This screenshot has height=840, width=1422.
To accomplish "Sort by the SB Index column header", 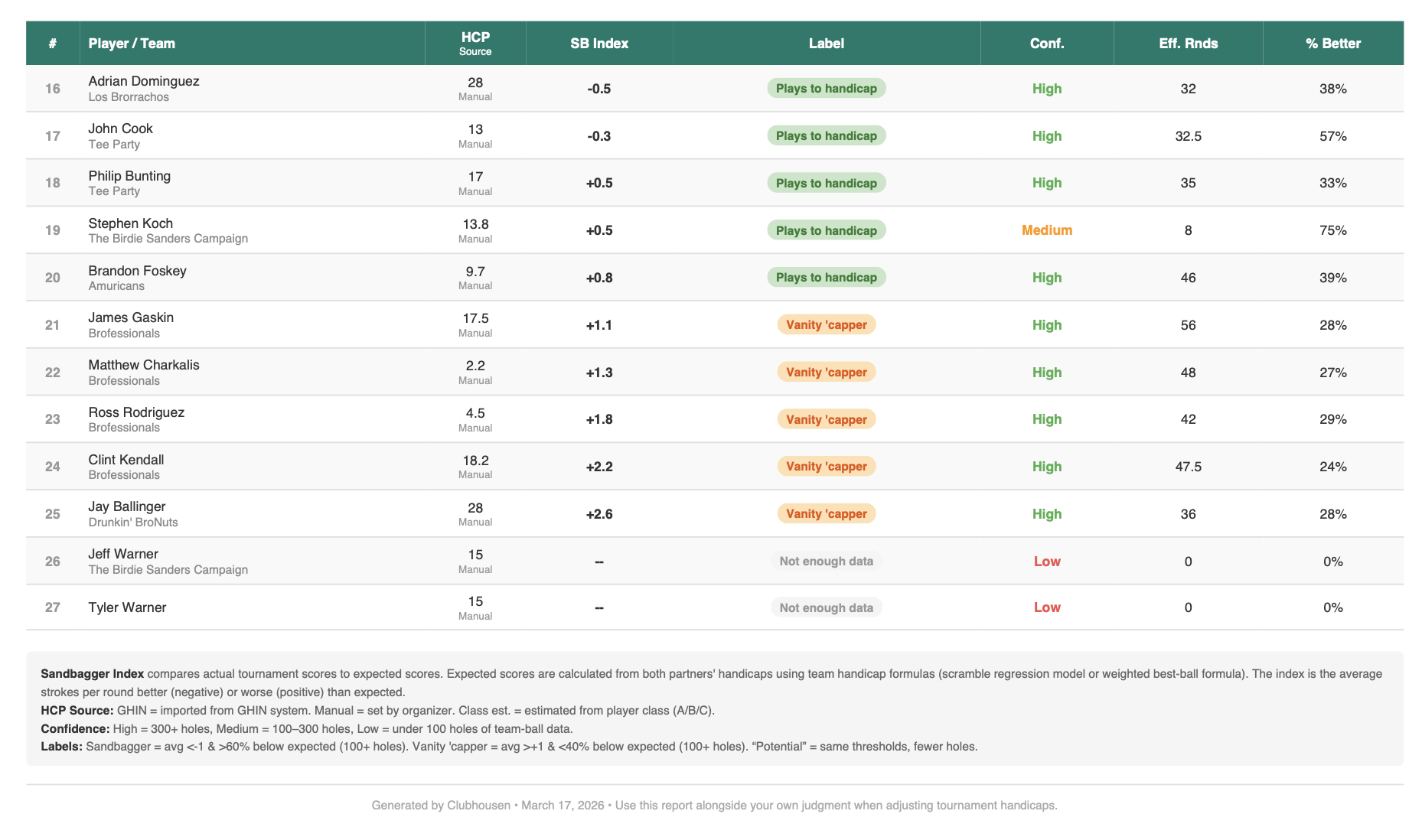I will point(598,43).
